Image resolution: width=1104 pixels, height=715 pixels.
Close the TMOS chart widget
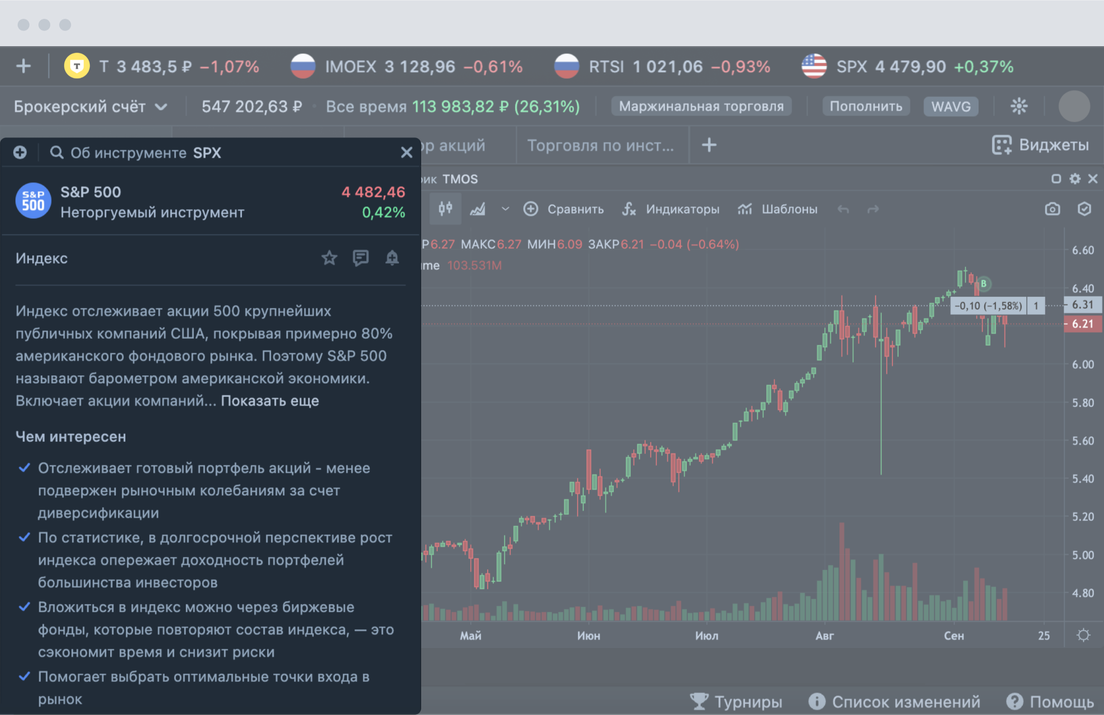1093,179
